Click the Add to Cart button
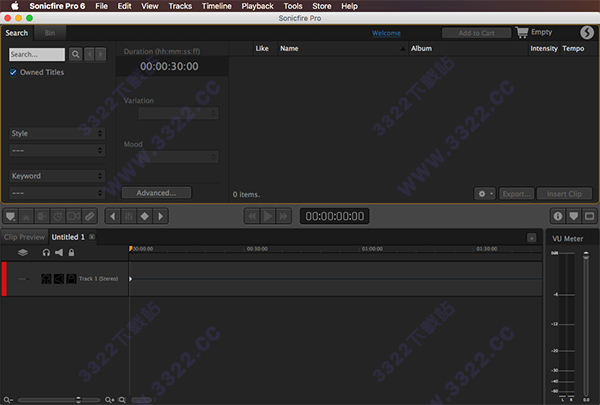 [476, 33]
